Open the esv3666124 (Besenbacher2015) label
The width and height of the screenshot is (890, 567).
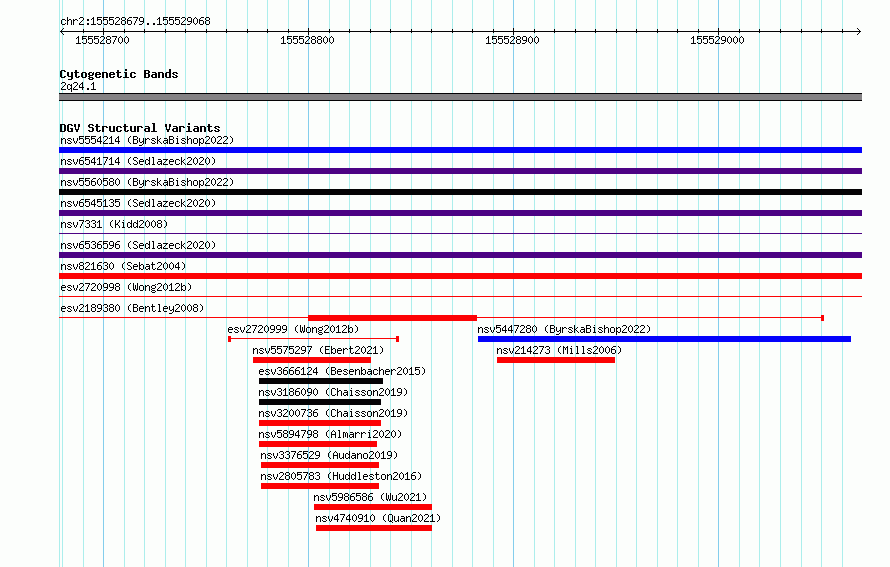[342, 371]
